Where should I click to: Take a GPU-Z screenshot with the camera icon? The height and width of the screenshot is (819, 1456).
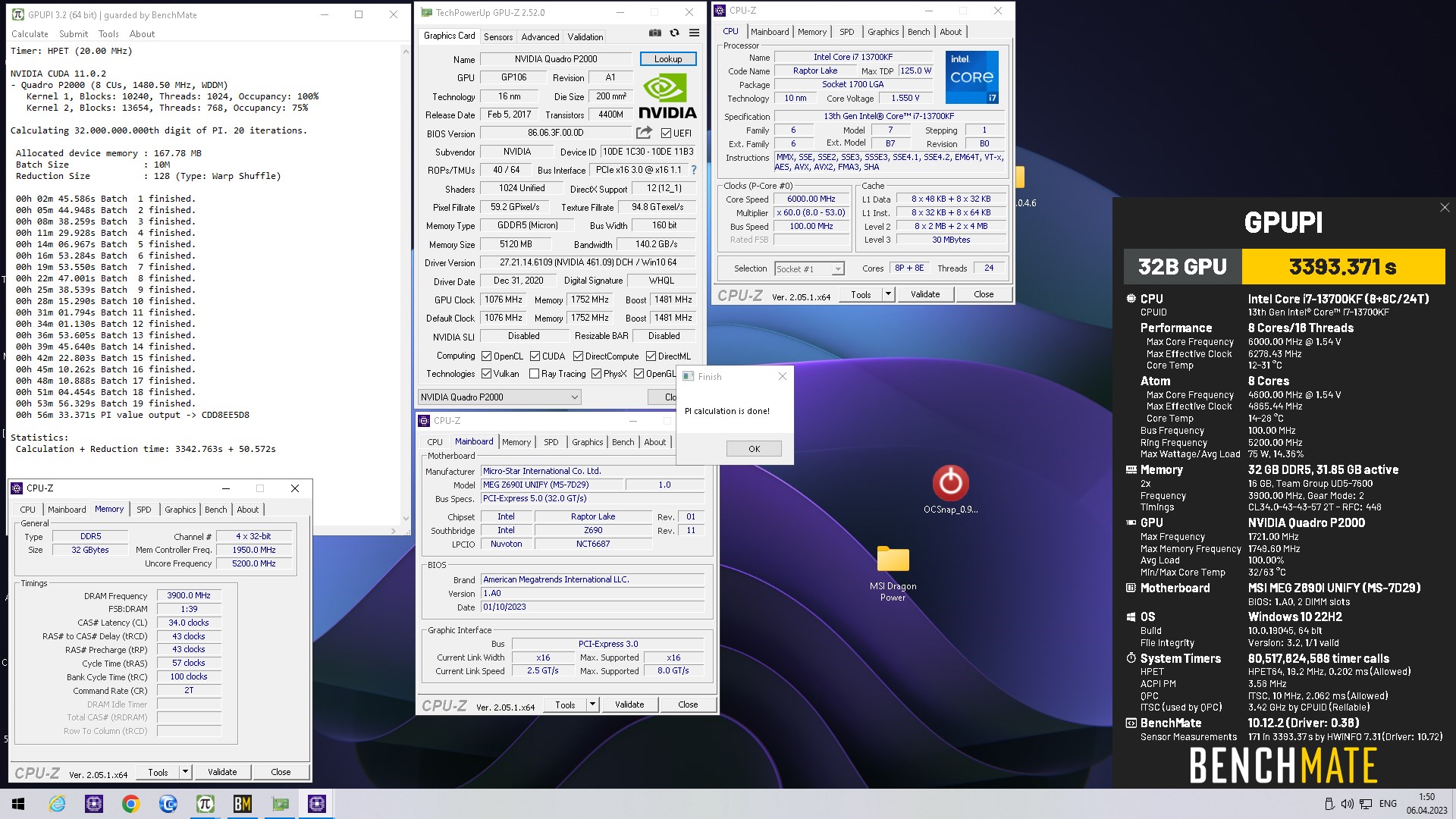655,33
